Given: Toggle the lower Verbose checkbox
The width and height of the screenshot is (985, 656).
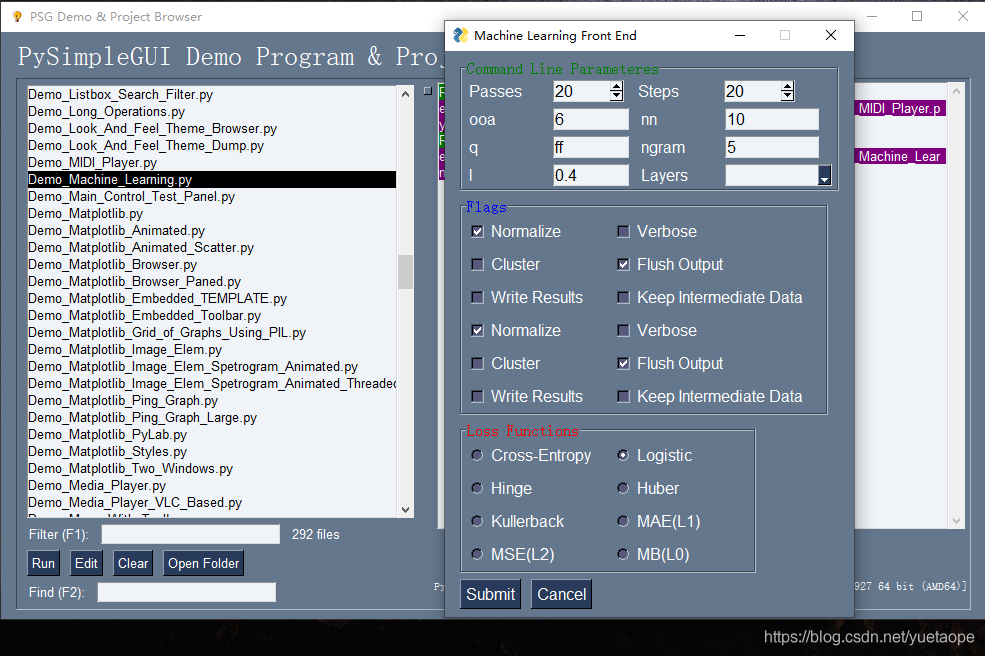Looking at the screenshot, I should tap(623, 331).
